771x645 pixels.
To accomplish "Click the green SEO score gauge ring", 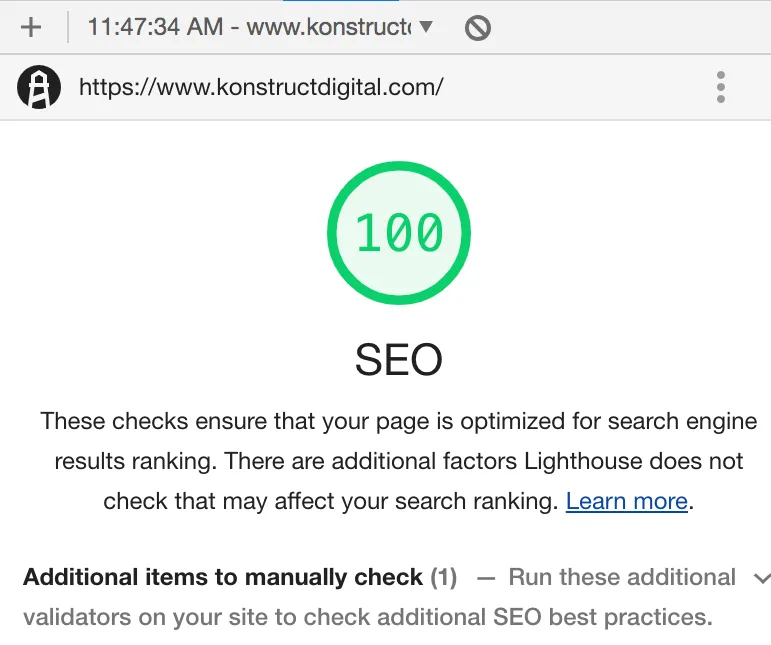I will click(x=399, y=233).
